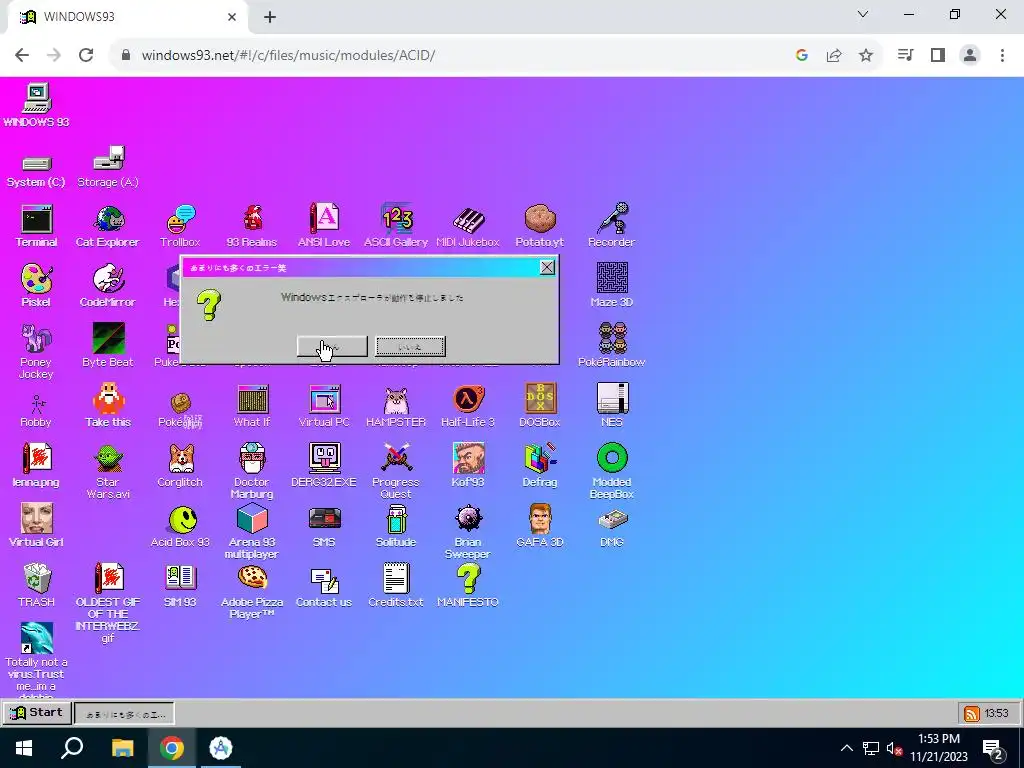Viewport: 1024px width, 768px height.
Task: Launch the SMS console icon
Action: [x=324, y=526]
